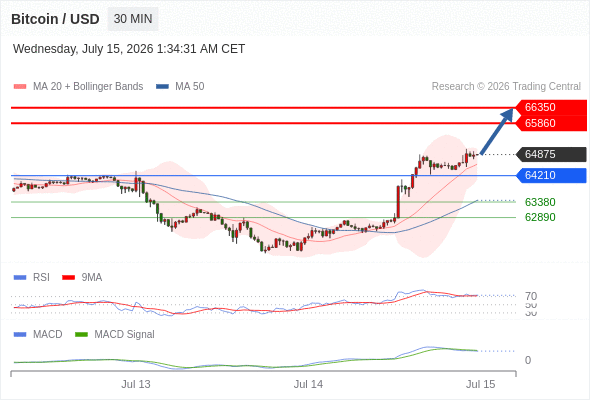Viewport: 590px width, 400px height.
Task: Click the MACD legend label
Action: [48, 335]
